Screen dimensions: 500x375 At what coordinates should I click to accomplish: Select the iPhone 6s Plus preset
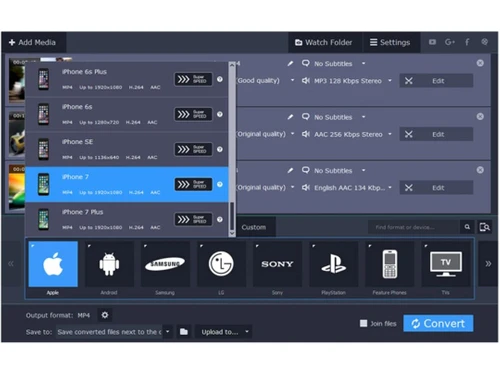coord(127,79)
